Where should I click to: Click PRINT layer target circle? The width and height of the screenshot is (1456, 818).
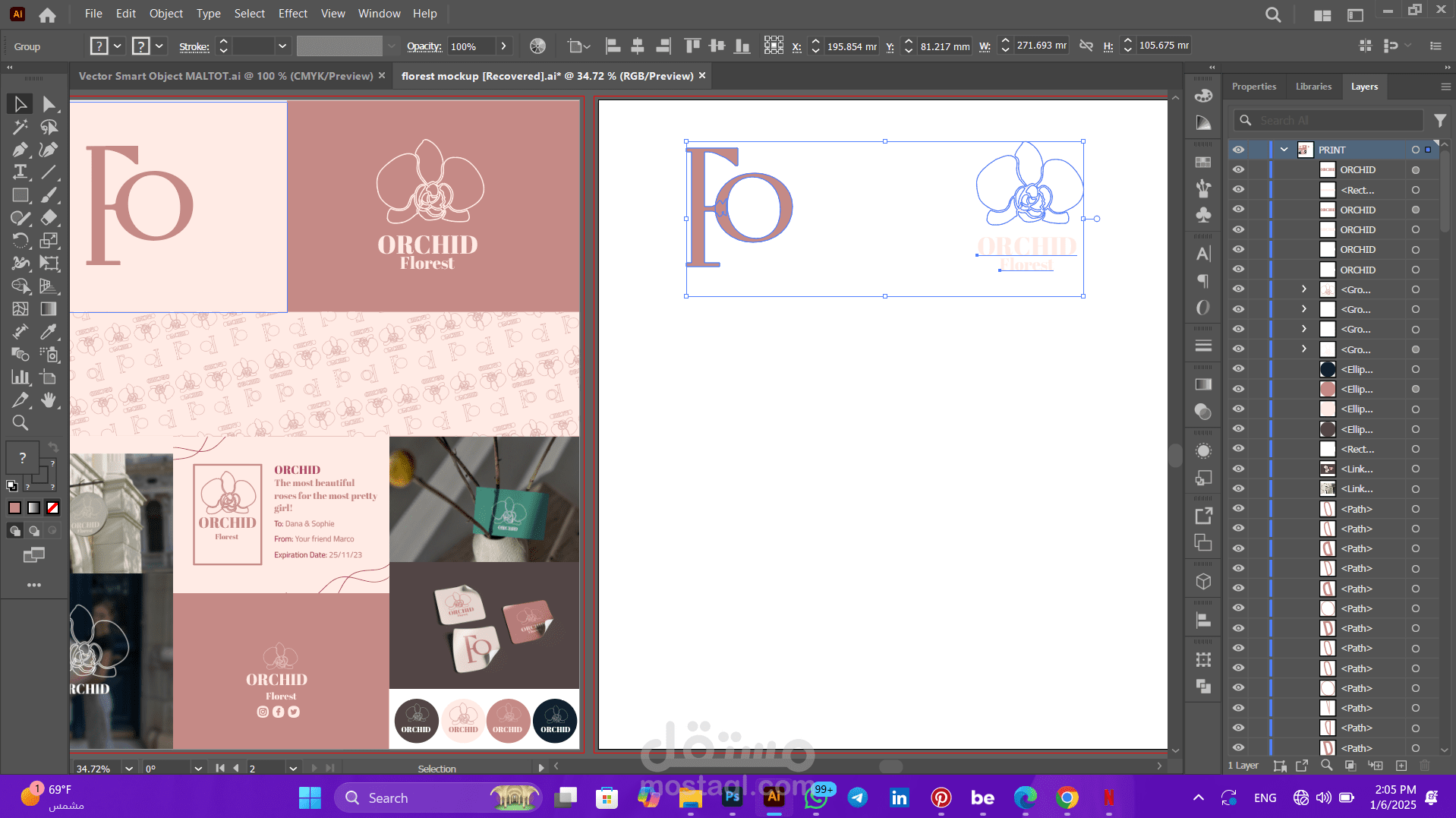tap(1415, 150)
